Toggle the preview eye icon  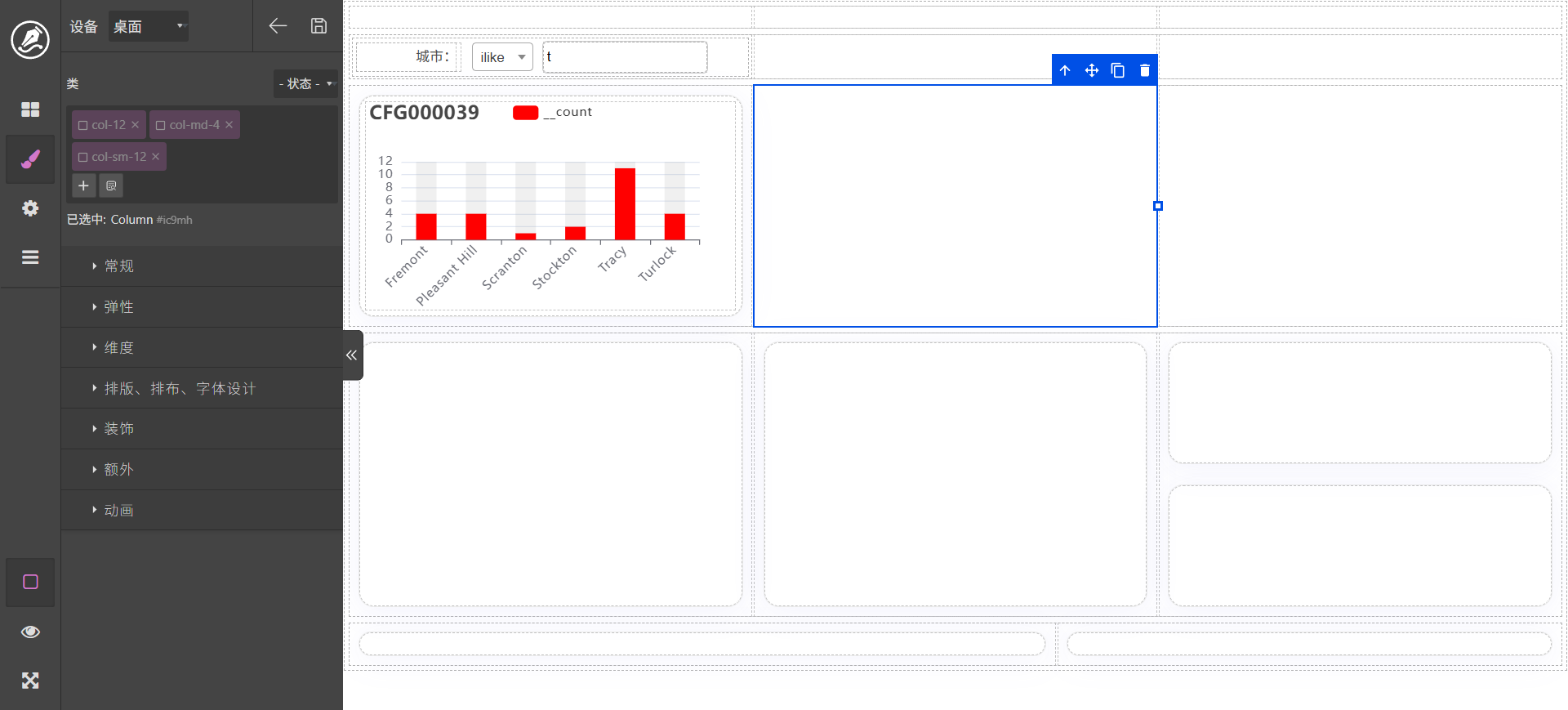pyautogui.click(x=30, y=632)
